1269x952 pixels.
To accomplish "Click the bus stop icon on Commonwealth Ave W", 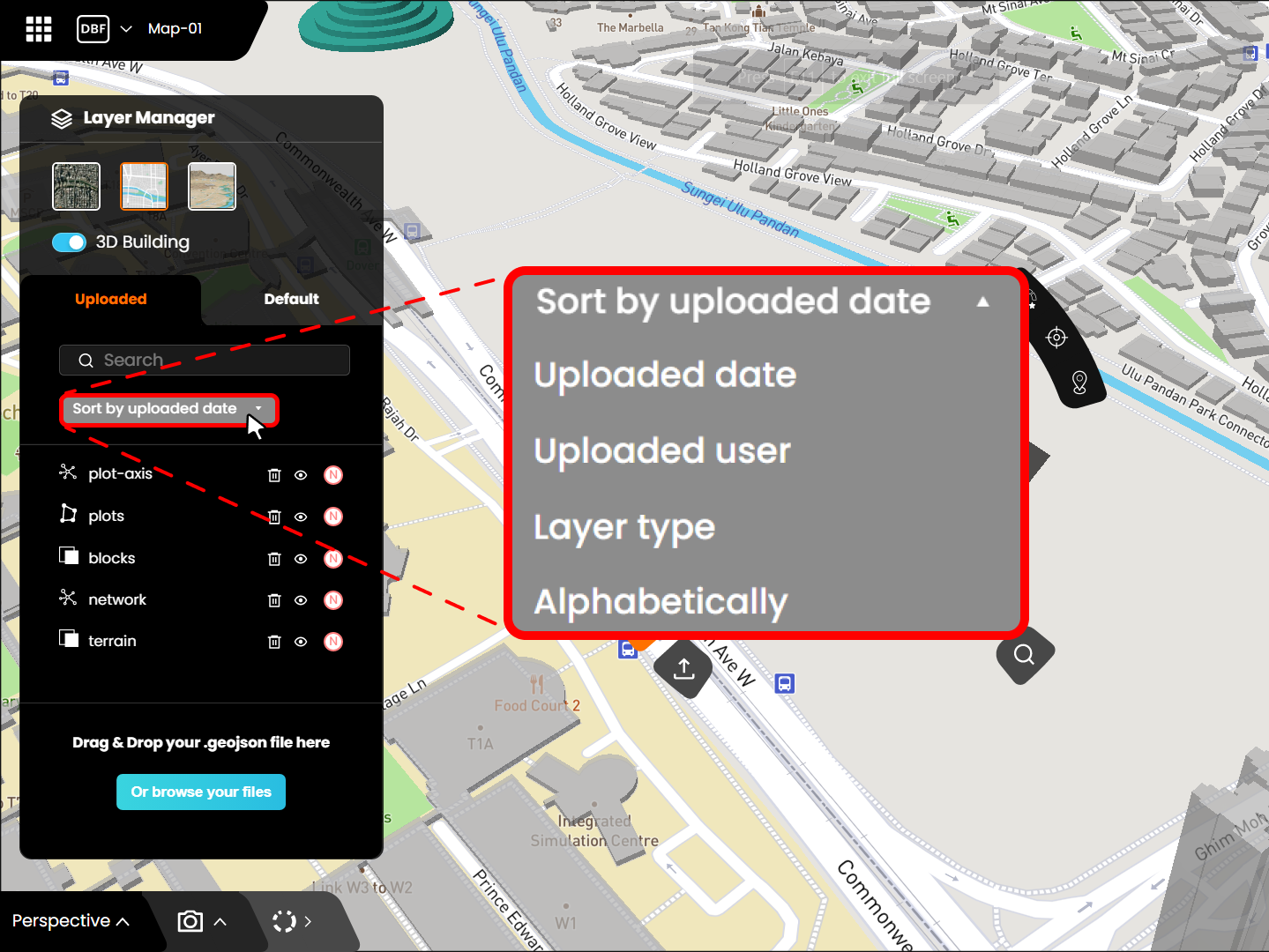I will [x=785, y=683].
